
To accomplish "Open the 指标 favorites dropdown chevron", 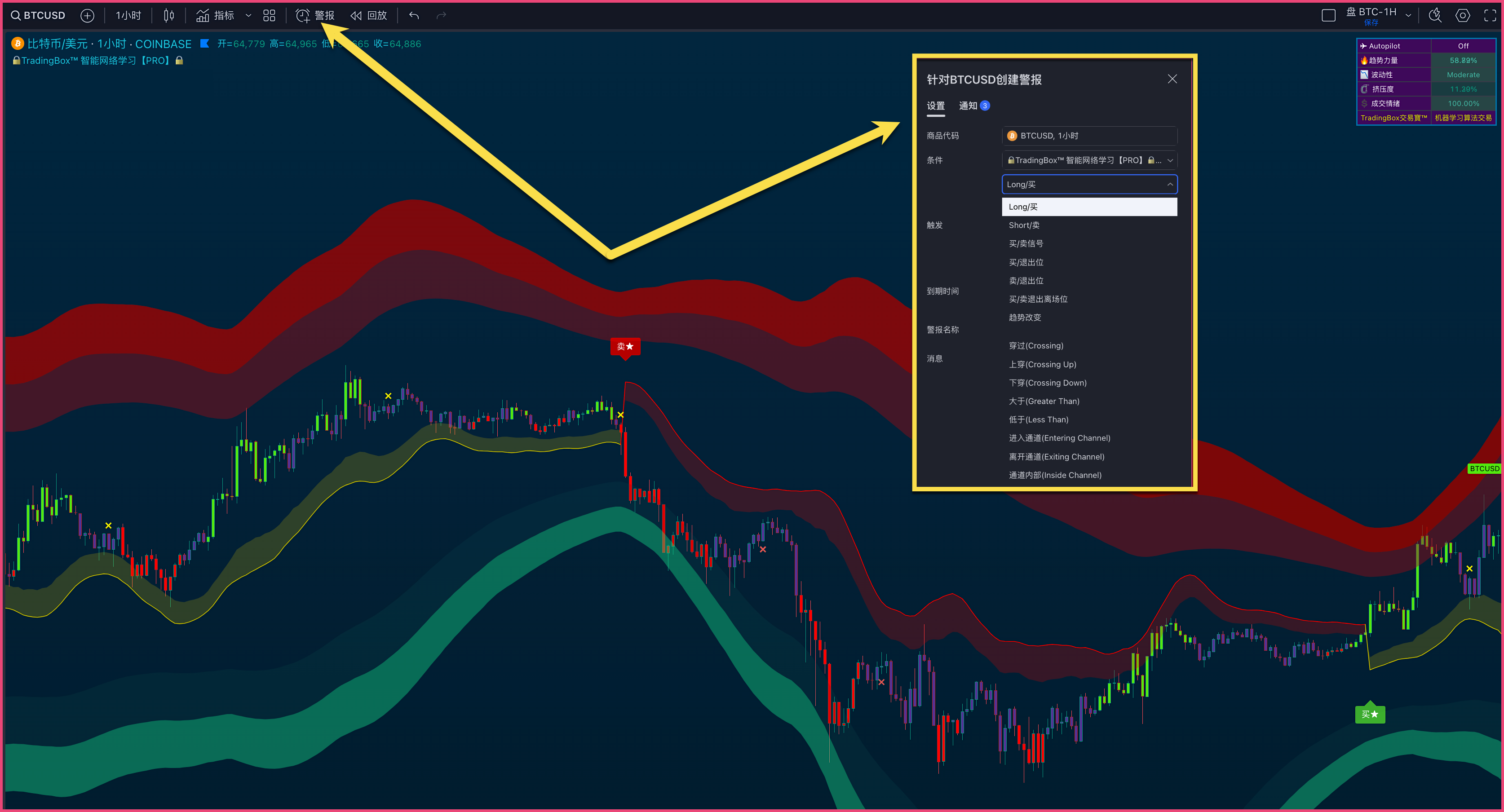I will (x=249, y=16).
